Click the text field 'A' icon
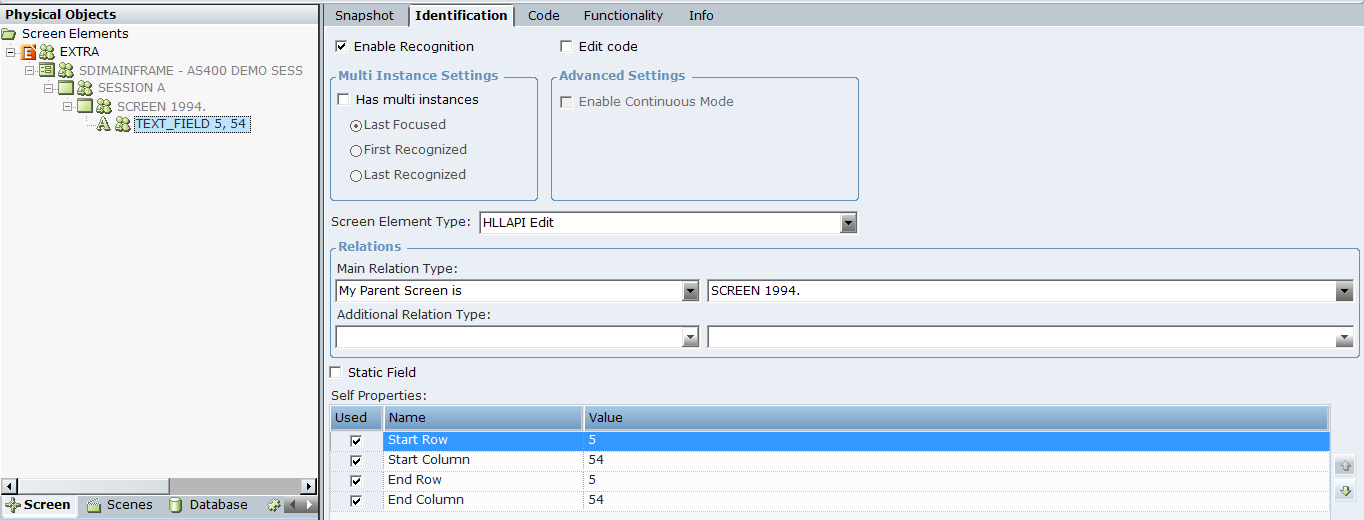 (x=103, y=124)
